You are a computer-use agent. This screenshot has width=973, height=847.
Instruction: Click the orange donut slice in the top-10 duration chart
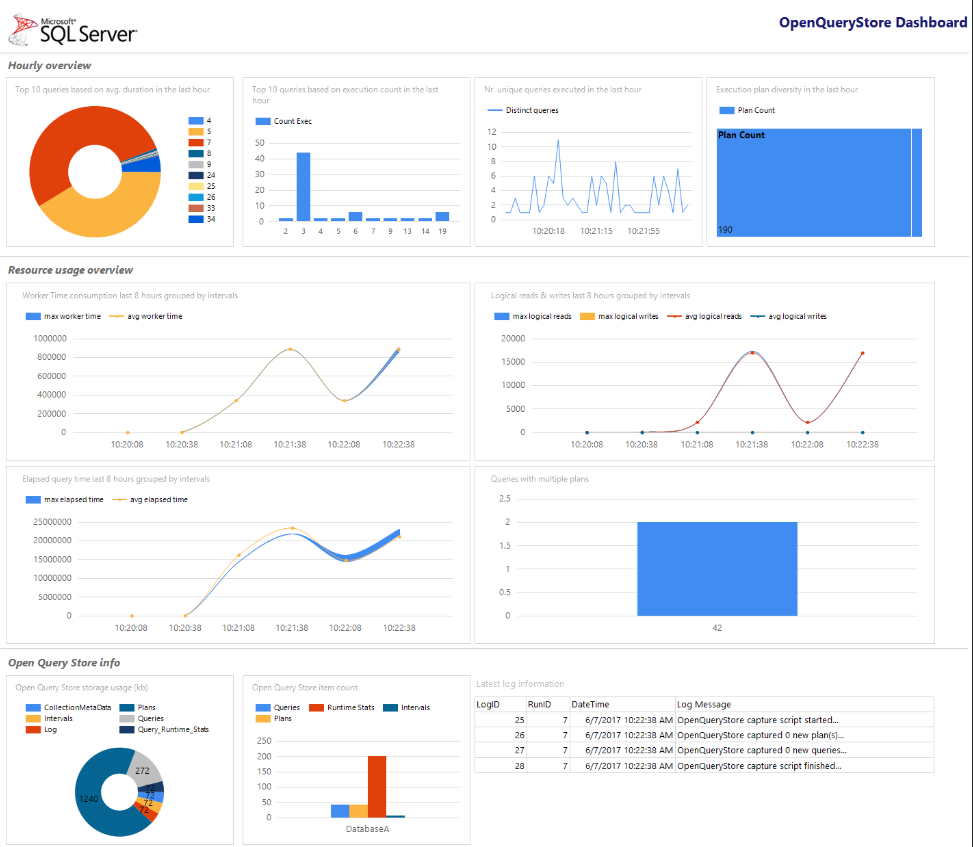pyautogui.click(x=102, y=208)
